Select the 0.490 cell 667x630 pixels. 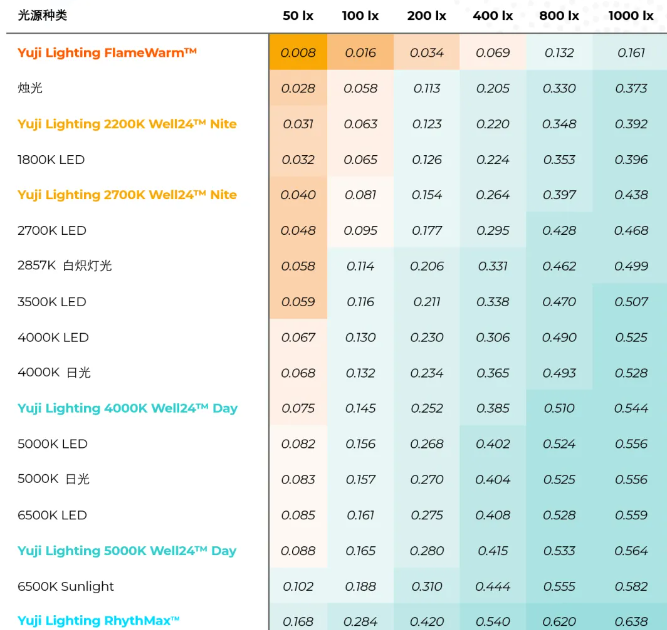pyautogui.click(x=559, y=337)
